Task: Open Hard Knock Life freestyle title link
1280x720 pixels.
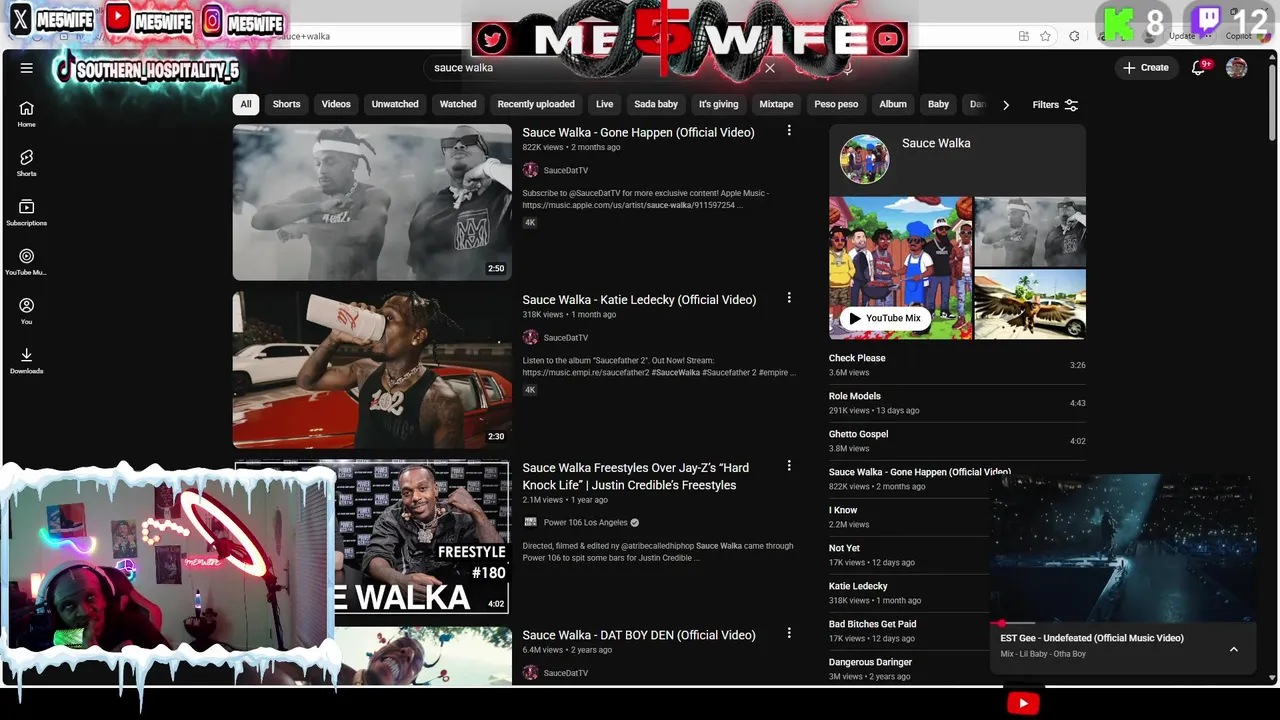Action: (x=636, y=476)
